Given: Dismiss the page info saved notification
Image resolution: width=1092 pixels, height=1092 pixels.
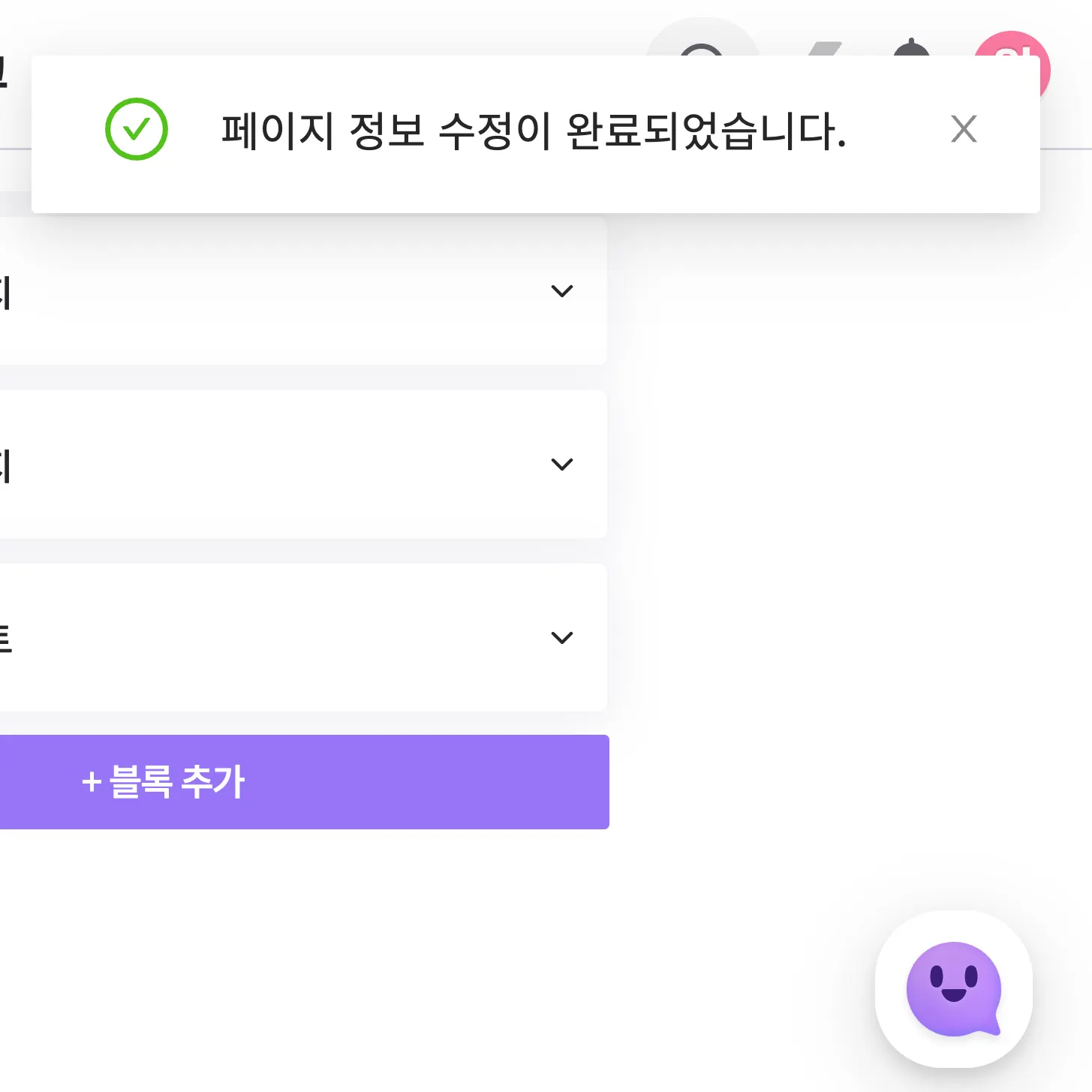Looking at the screenshot, I should coord(963,129).
